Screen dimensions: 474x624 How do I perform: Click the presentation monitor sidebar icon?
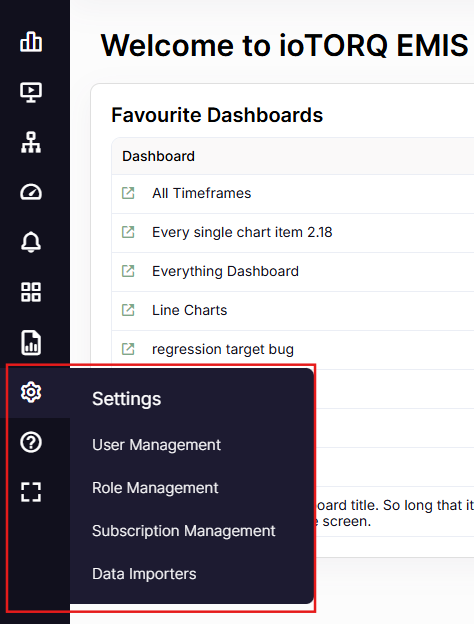click(31, 92)
